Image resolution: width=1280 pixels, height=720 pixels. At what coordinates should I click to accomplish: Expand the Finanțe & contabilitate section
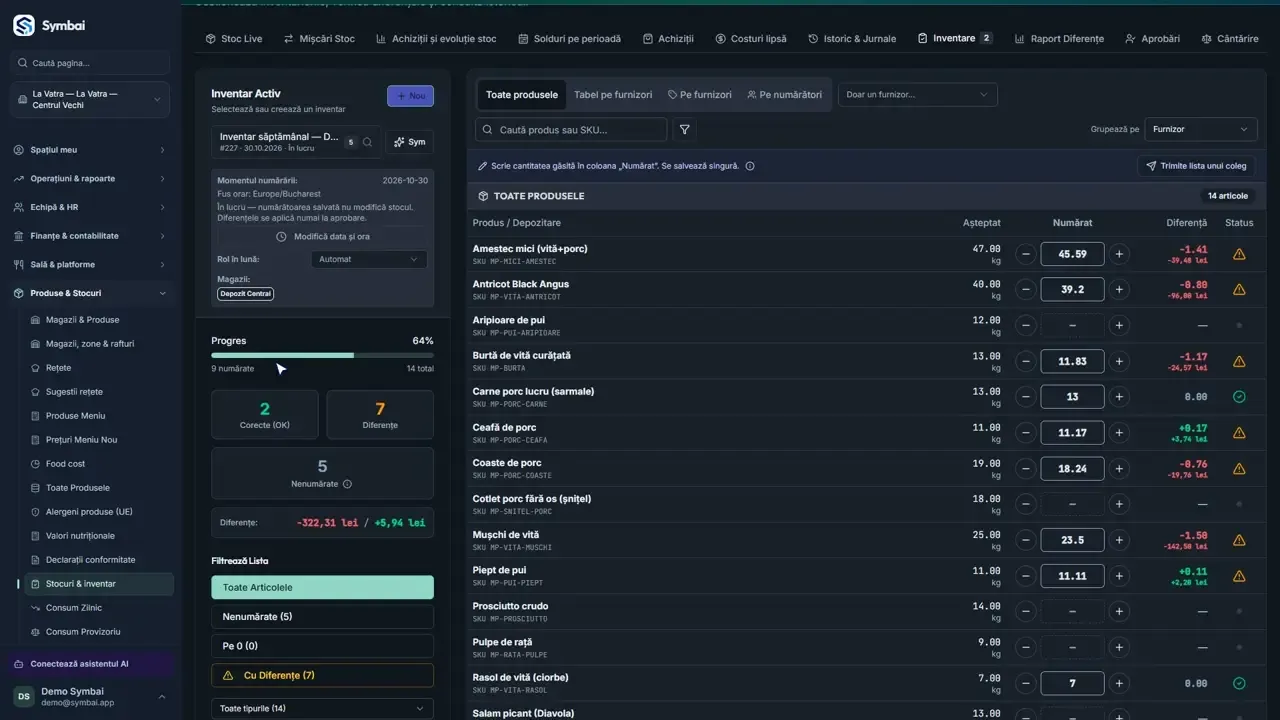pyautogui.click(x=90, y=236)
